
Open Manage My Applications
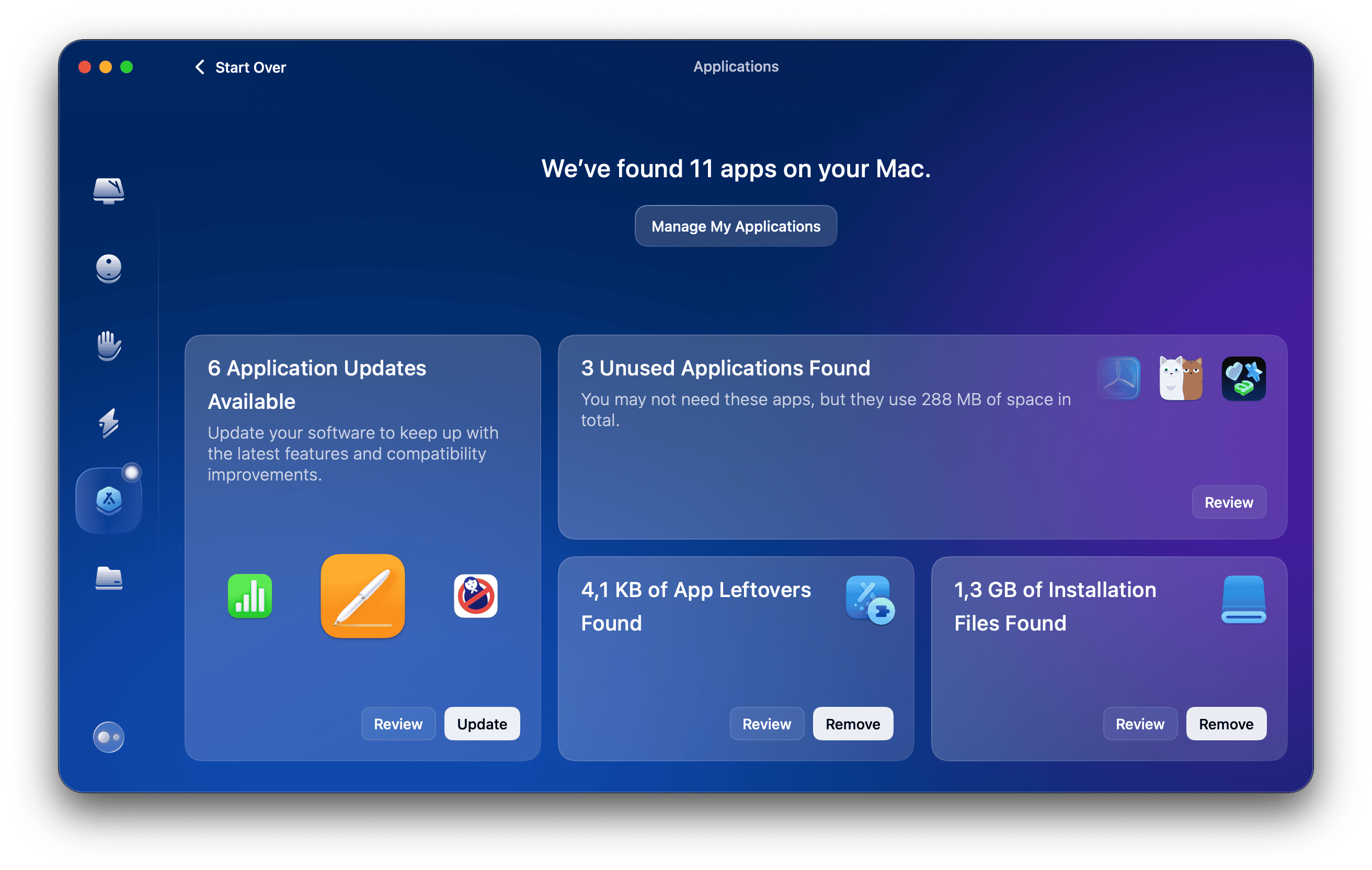point(736,226)
